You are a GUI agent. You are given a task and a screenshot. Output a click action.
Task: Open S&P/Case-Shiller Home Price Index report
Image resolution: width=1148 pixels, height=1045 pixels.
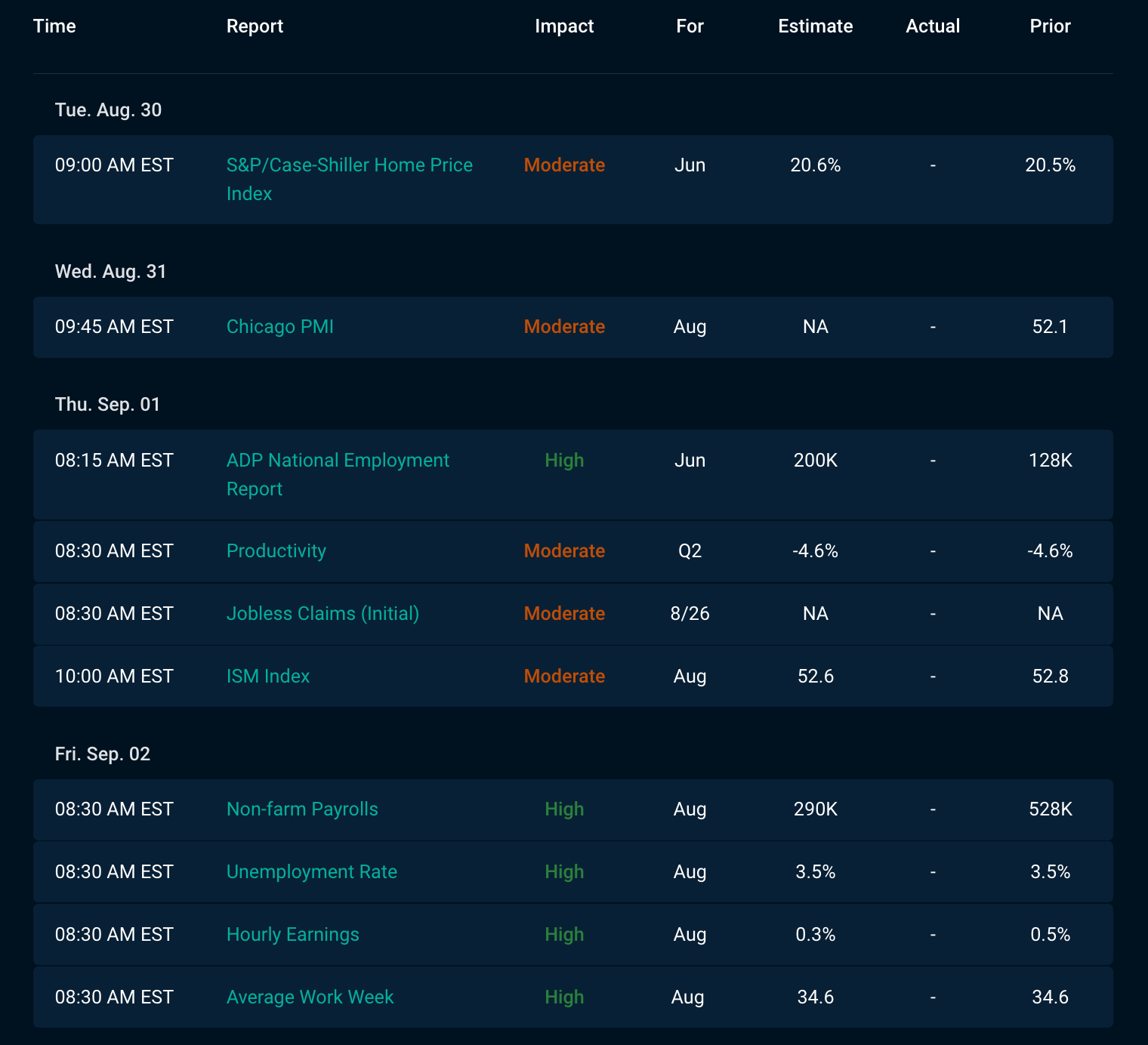(350, 179)
